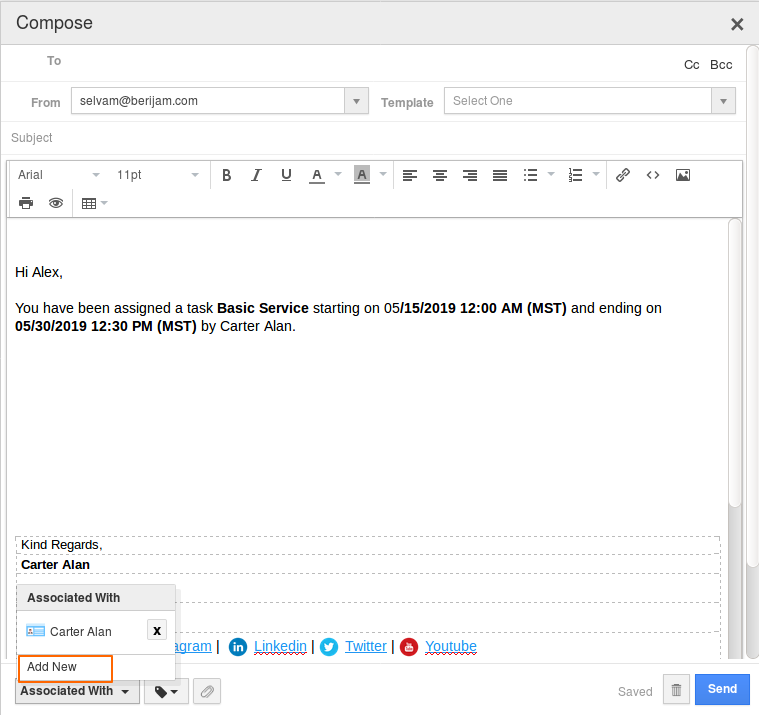Image resolution: width=759 pixels, height=715 pixels.
Task: Click the LinkedIn icon in signature
Action: (238, 647)
